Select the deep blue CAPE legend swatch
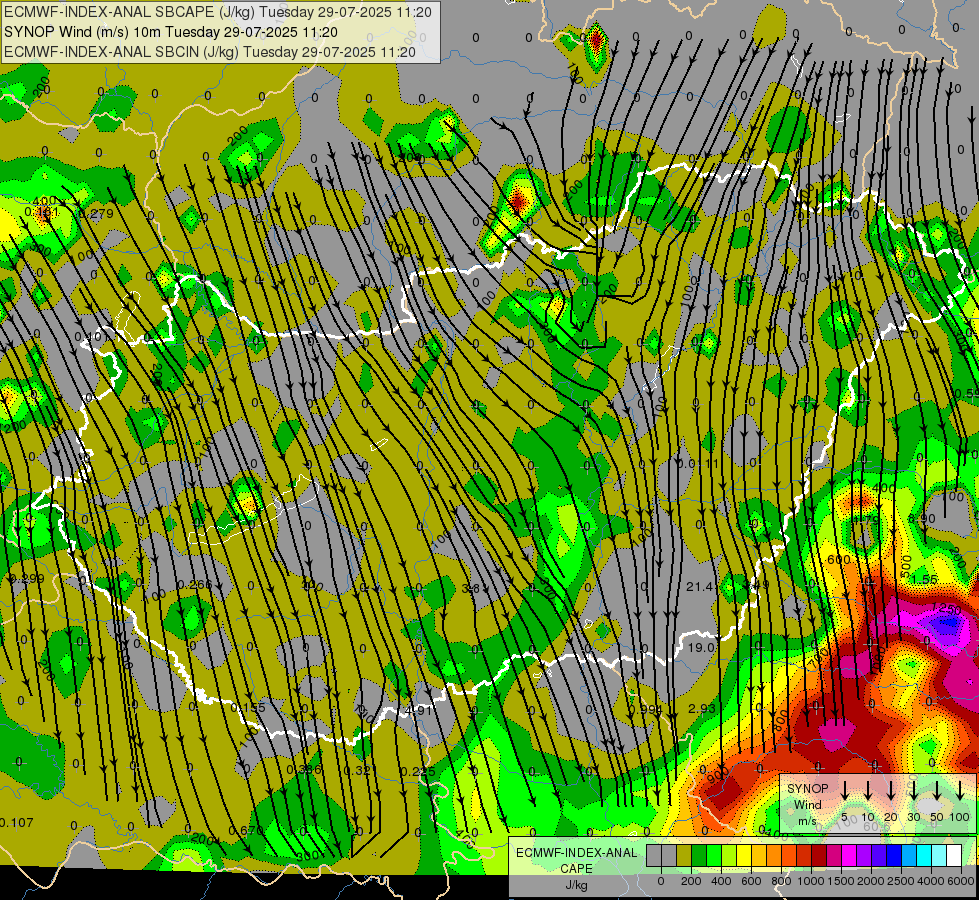The width and height of the screenshot is (979, 900). (894, 855)
